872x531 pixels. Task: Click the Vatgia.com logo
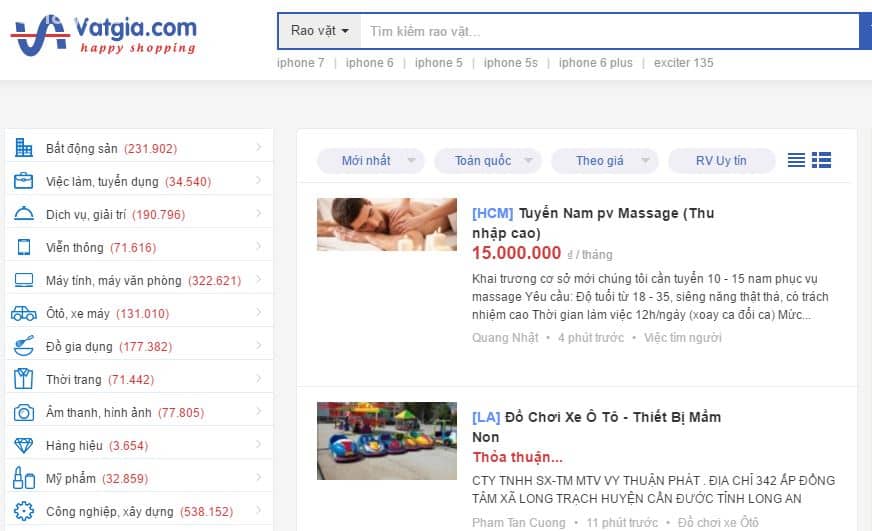[x=104, y=36]
